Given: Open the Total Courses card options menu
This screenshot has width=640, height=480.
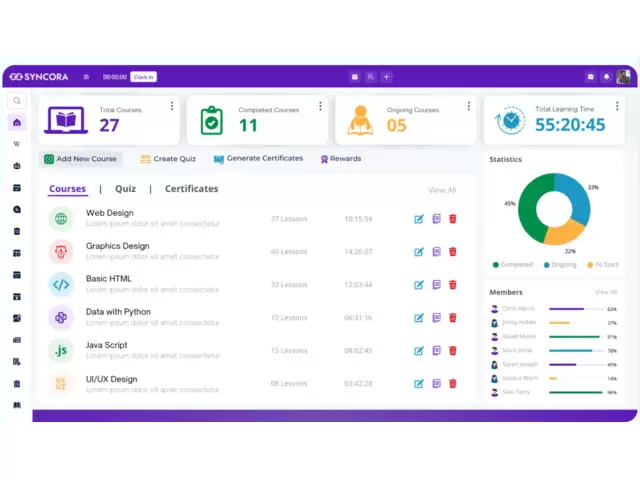Looking at the screenshot, I should [x=171, y=106].
